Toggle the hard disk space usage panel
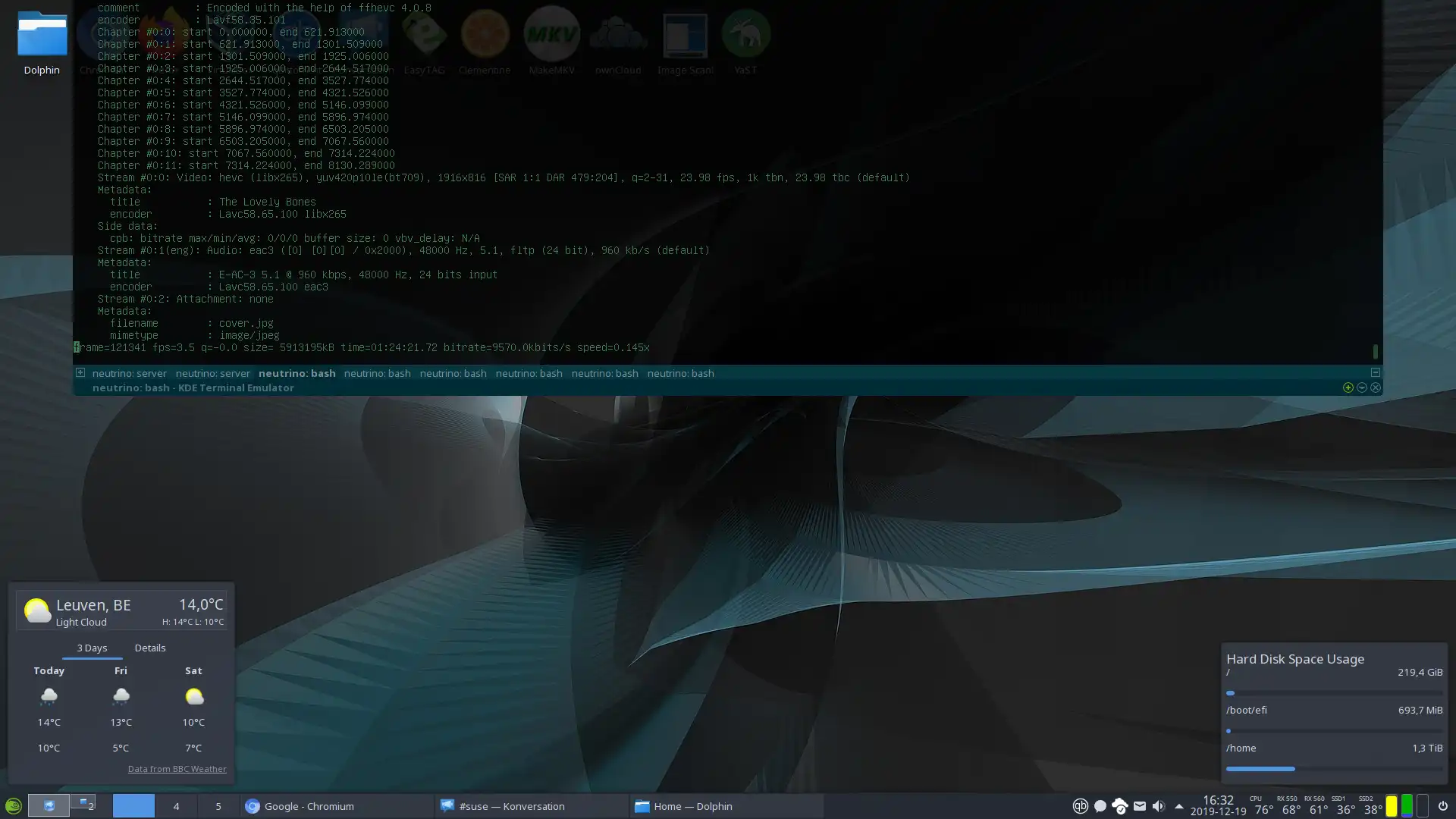This screenshot has width=1456, height=819. (1295, 658)
